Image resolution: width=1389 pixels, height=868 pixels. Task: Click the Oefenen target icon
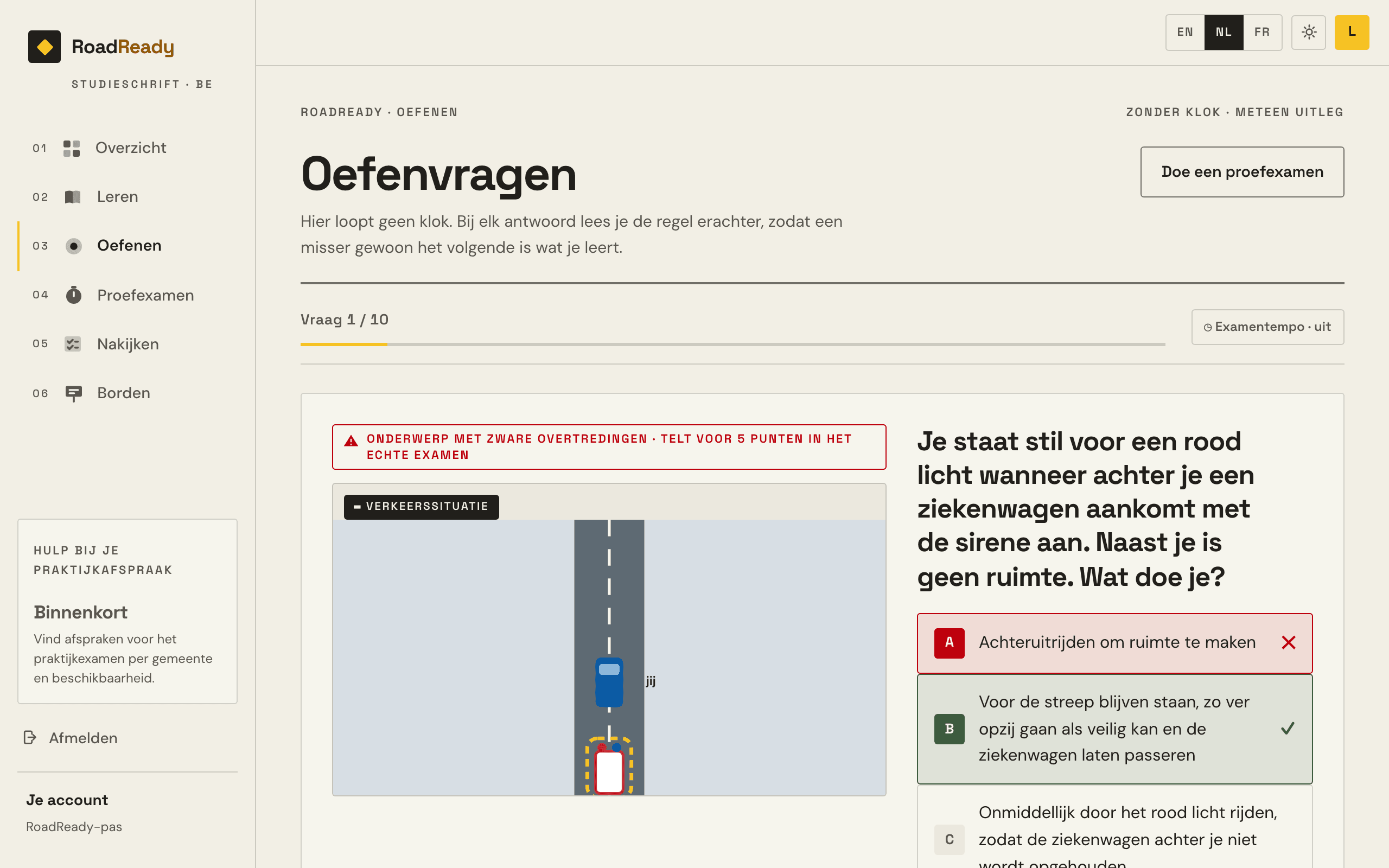coord(73,246)
